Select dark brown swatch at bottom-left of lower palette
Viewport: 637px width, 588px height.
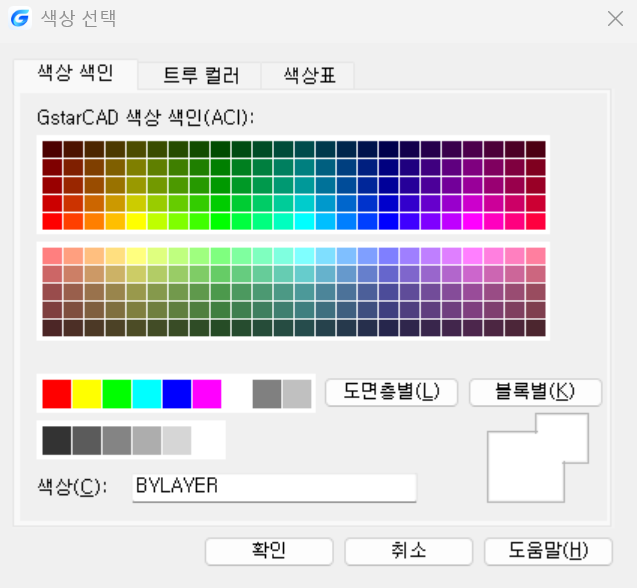[52, 328]
